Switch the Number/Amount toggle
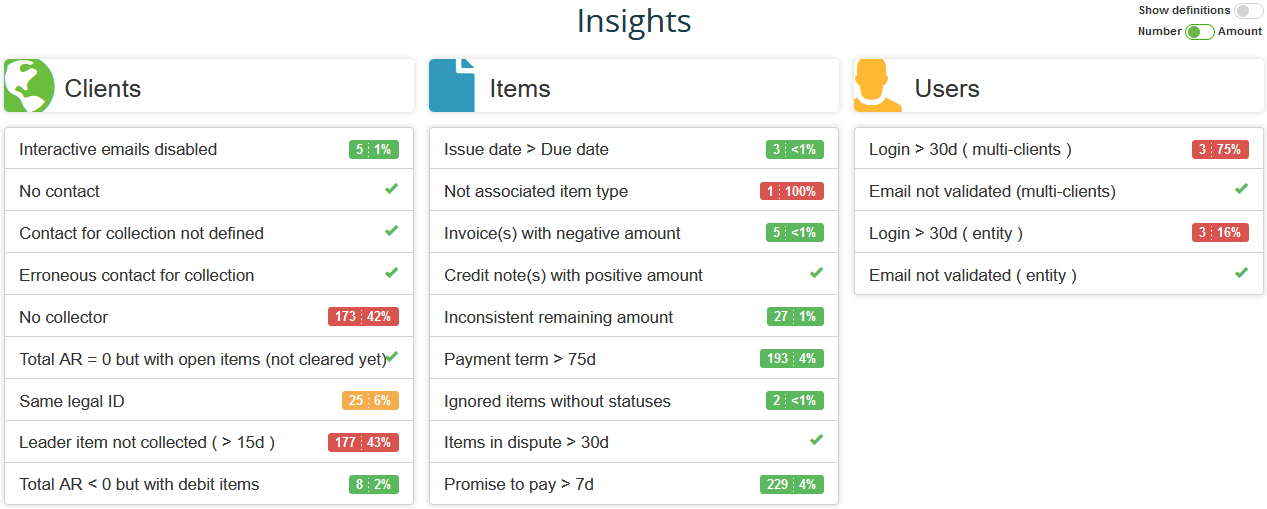The height and width of the screenshot is (509, 1267). point(1199,32)
